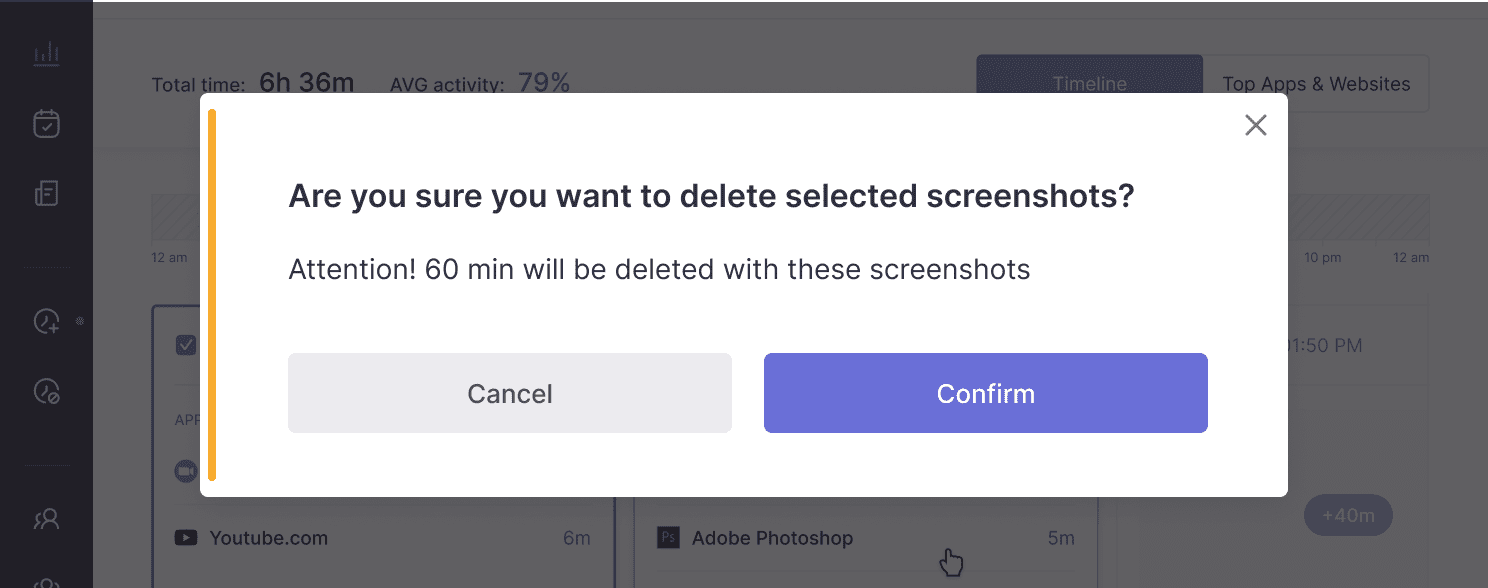Click the clock with blocked sign sidebar icon
1488x588 pixels.
[46, 391]
